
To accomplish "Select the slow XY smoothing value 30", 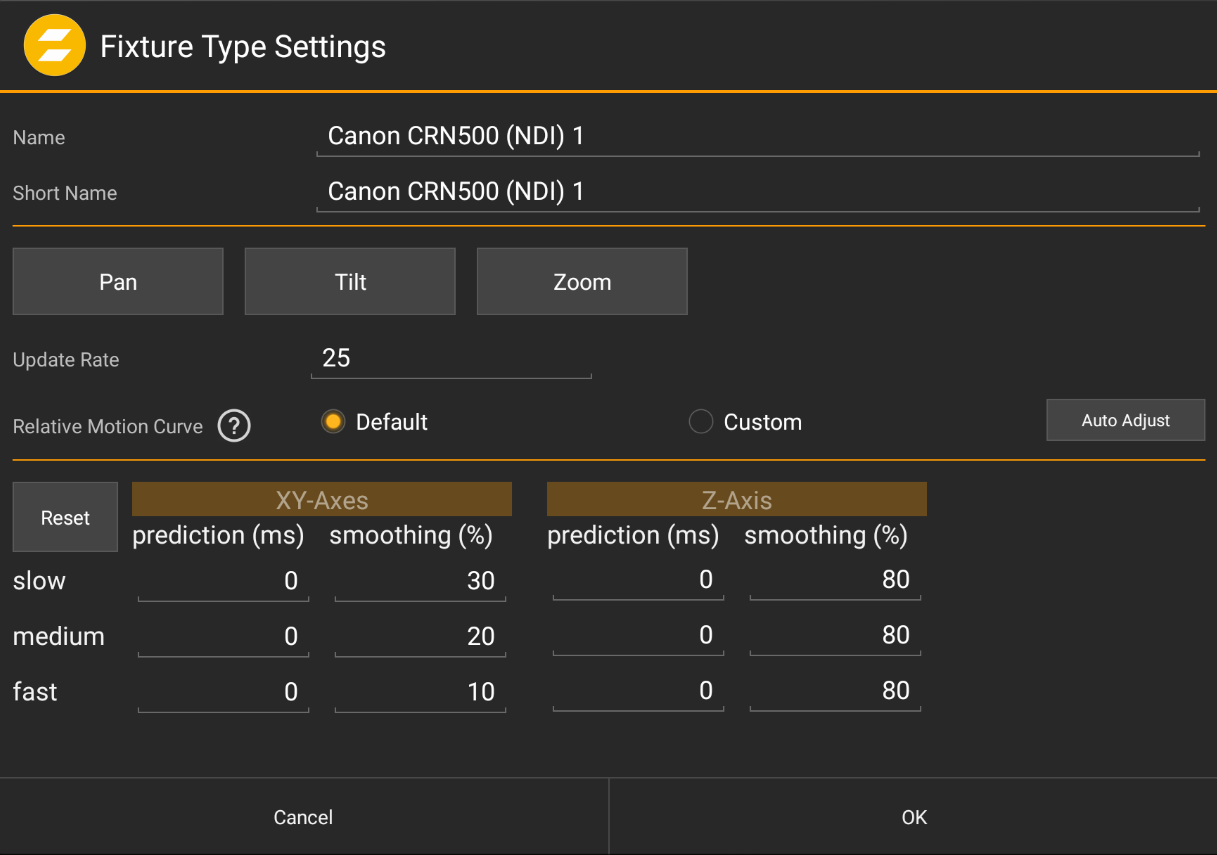I will coord(420,581).
